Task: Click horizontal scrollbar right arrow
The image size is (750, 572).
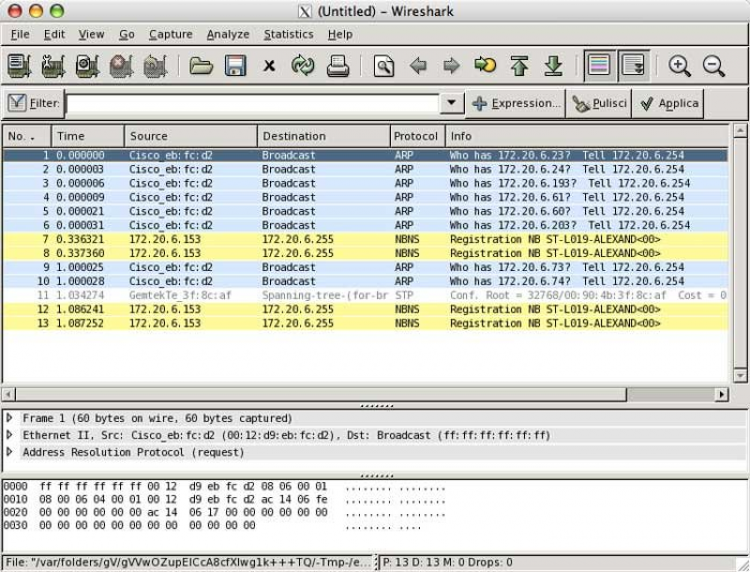Action: [722, 394]
